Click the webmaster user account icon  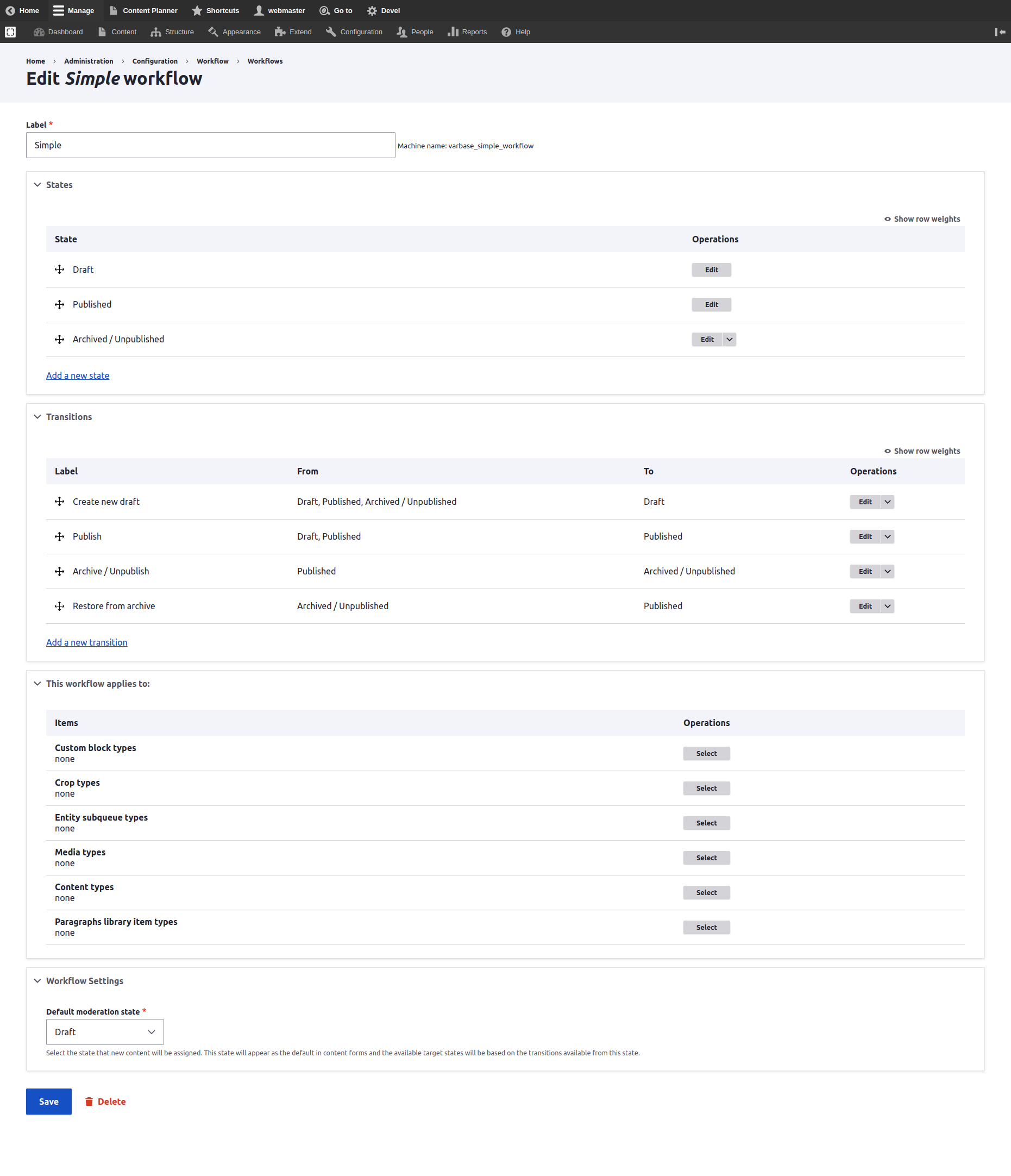click(x=259, y=10)
